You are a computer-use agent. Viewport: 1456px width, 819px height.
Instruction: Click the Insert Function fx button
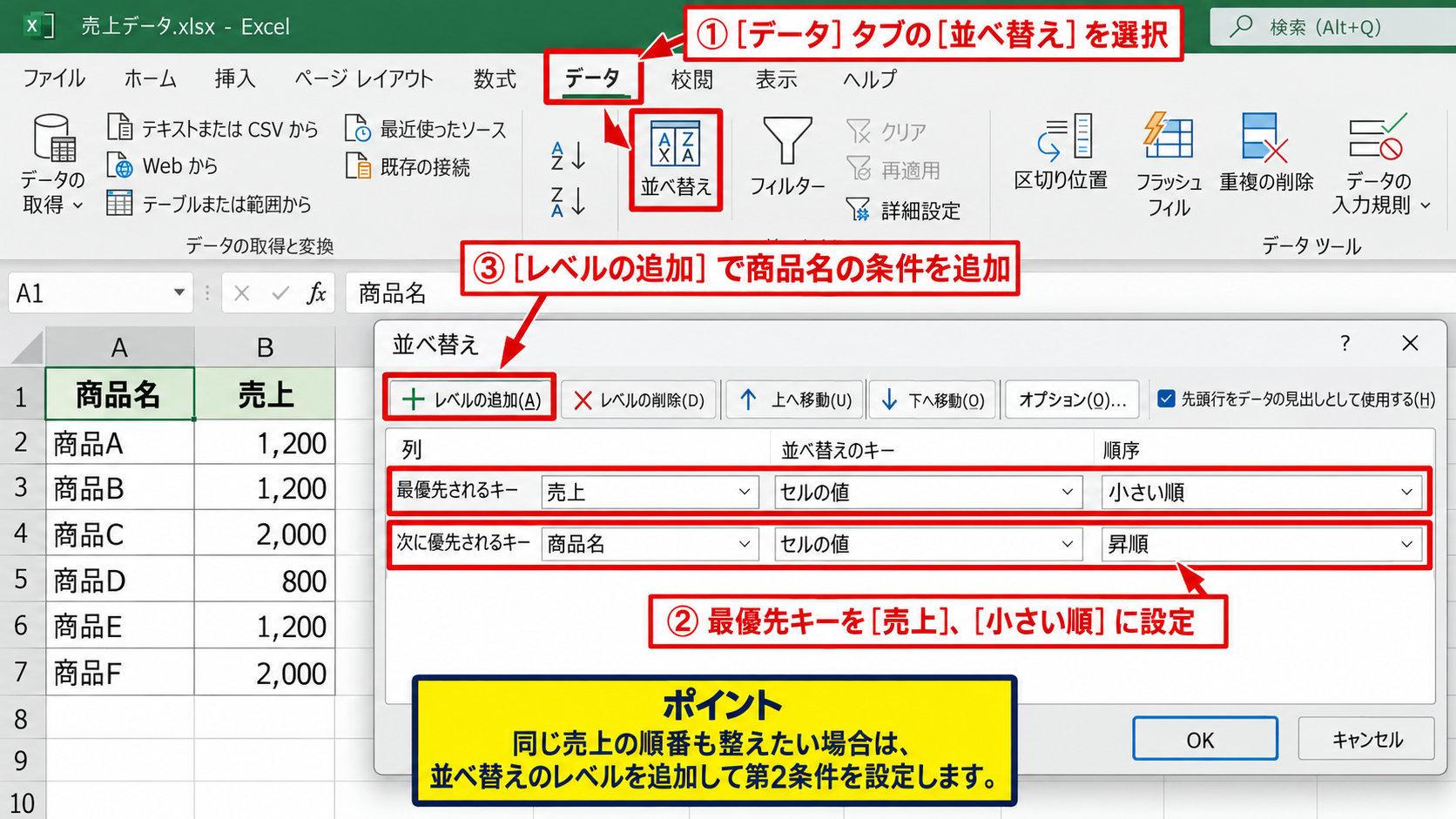point(316,293)
